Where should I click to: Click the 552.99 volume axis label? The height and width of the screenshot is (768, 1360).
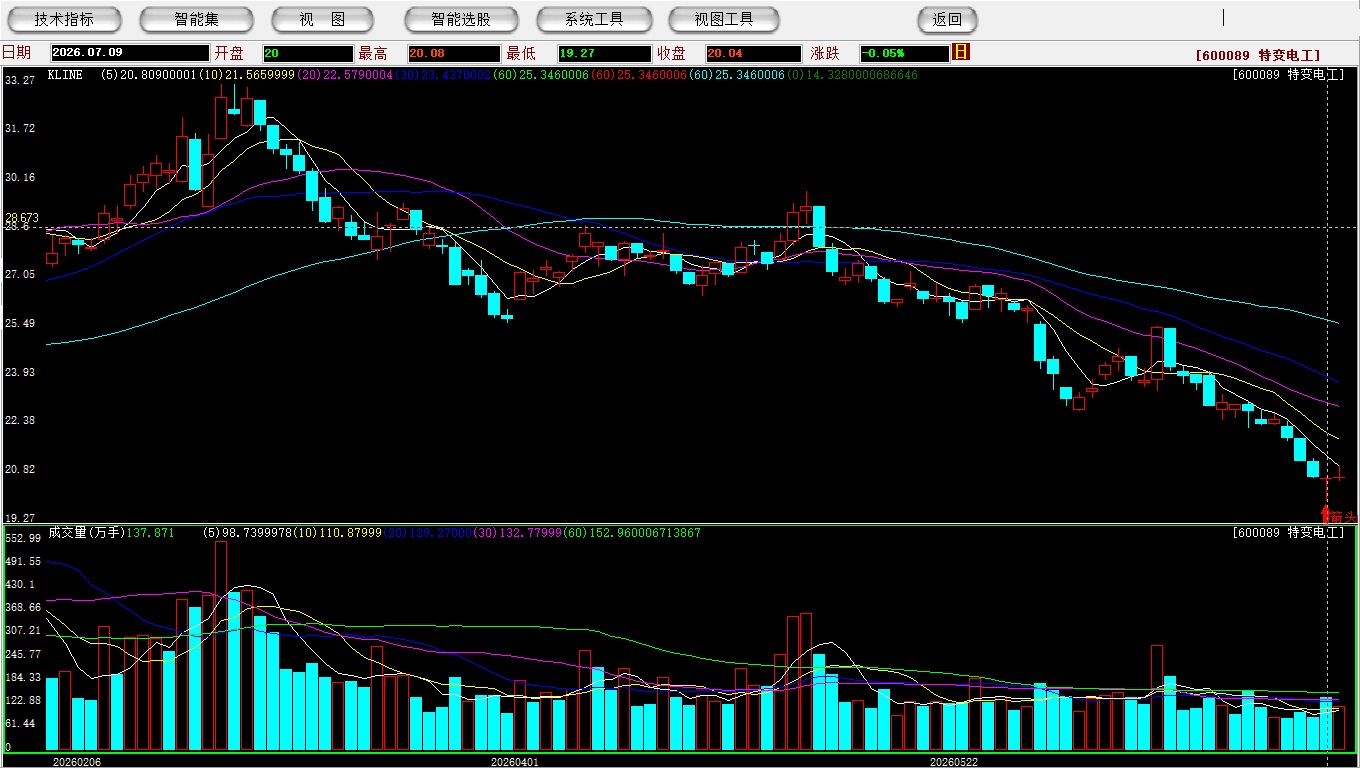point(22,538)
